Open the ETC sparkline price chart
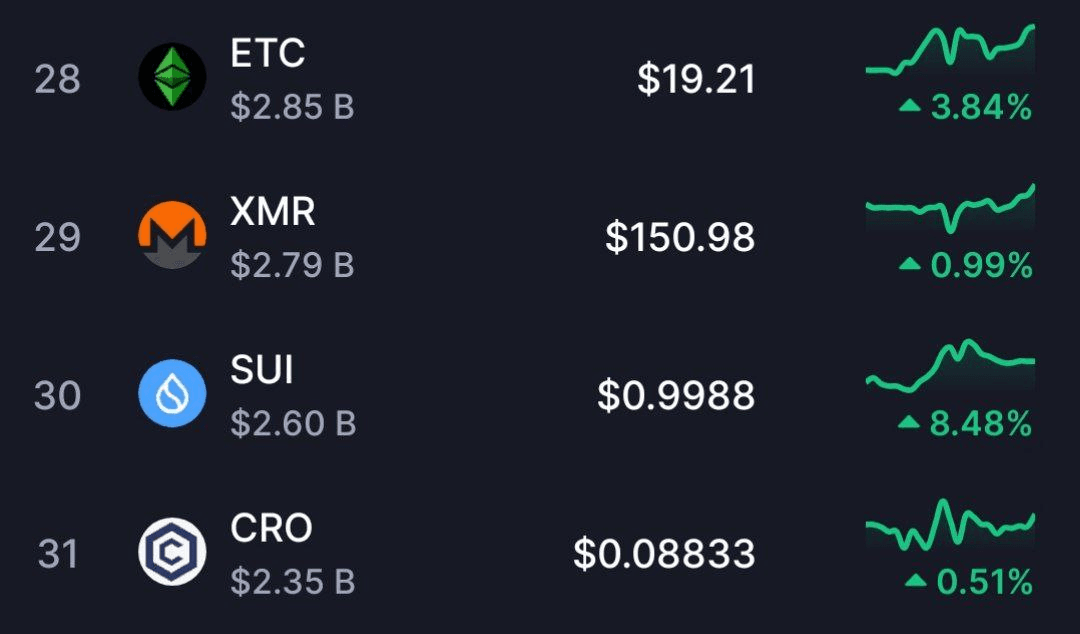Screen dimensions: 1080x634 (951, 49)
